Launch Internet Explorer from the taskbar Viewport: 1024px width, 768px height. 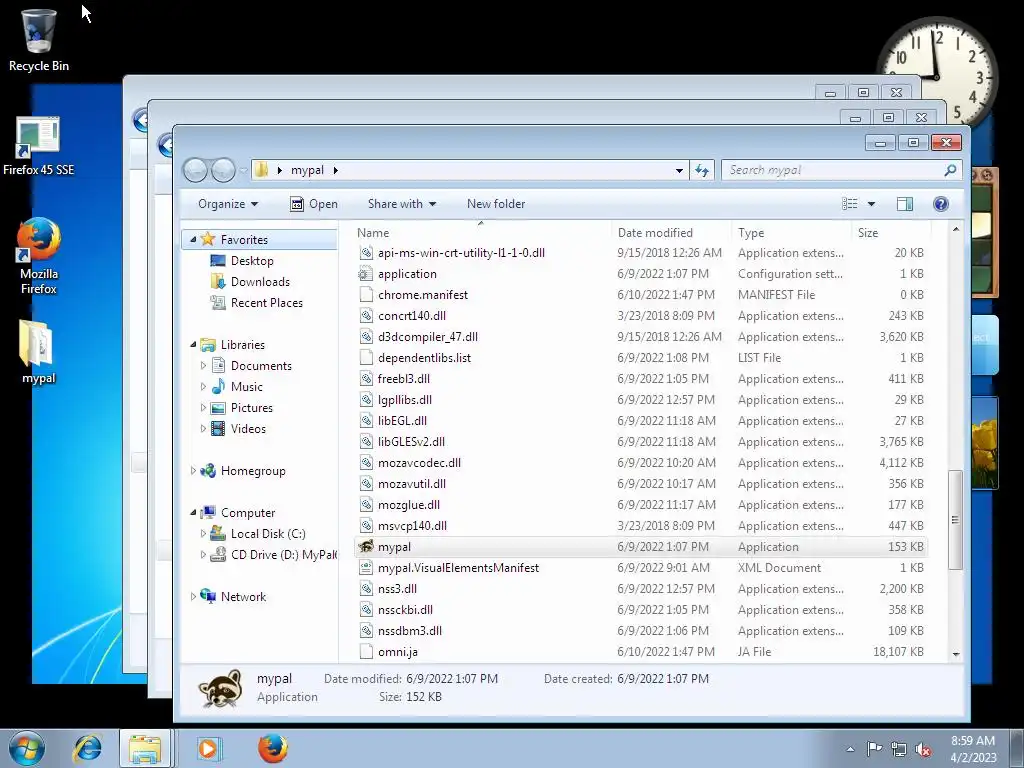tap(88, 748)
